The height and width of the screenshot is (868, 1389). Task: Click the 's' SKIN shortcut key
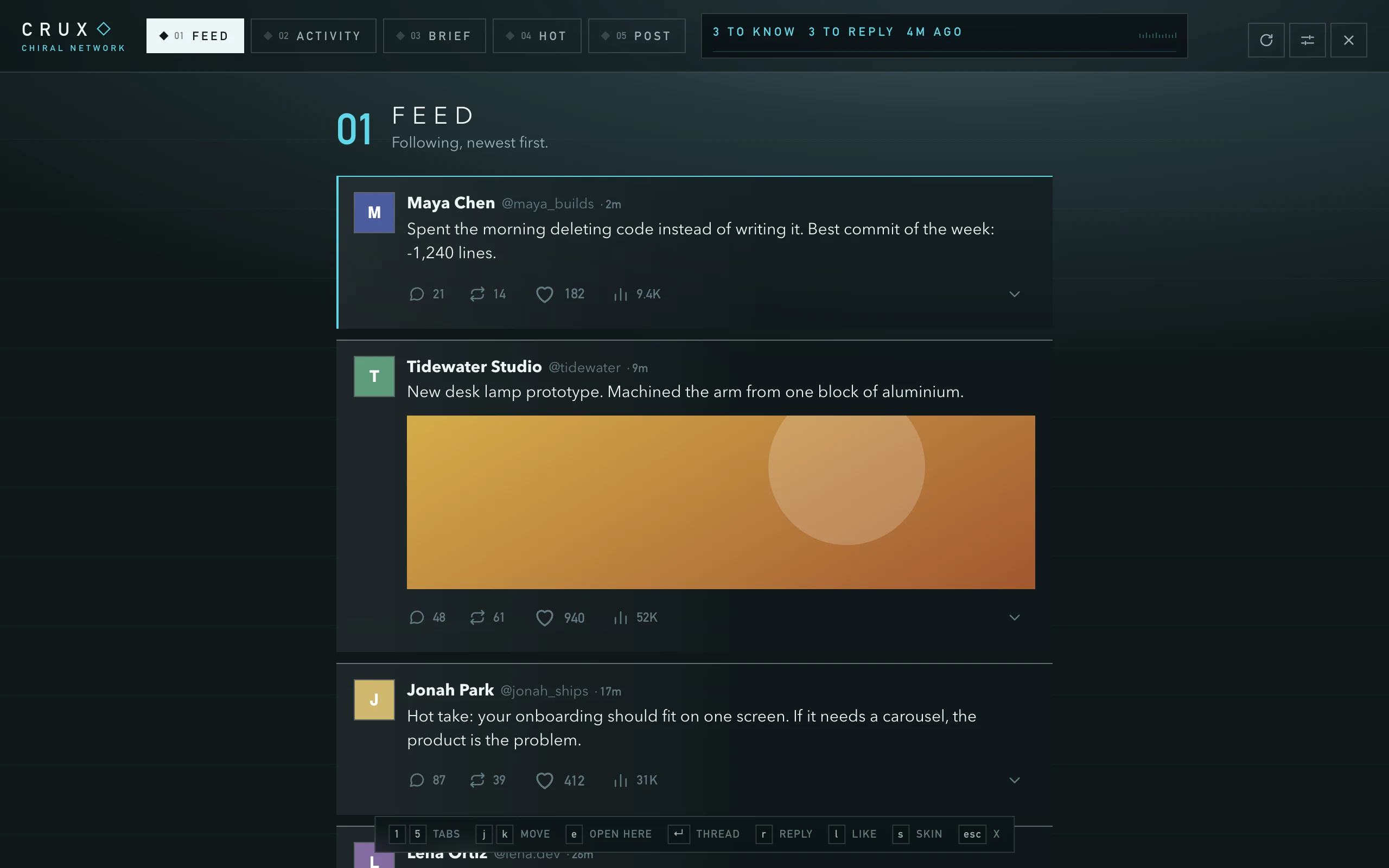(x=901, y=834)
